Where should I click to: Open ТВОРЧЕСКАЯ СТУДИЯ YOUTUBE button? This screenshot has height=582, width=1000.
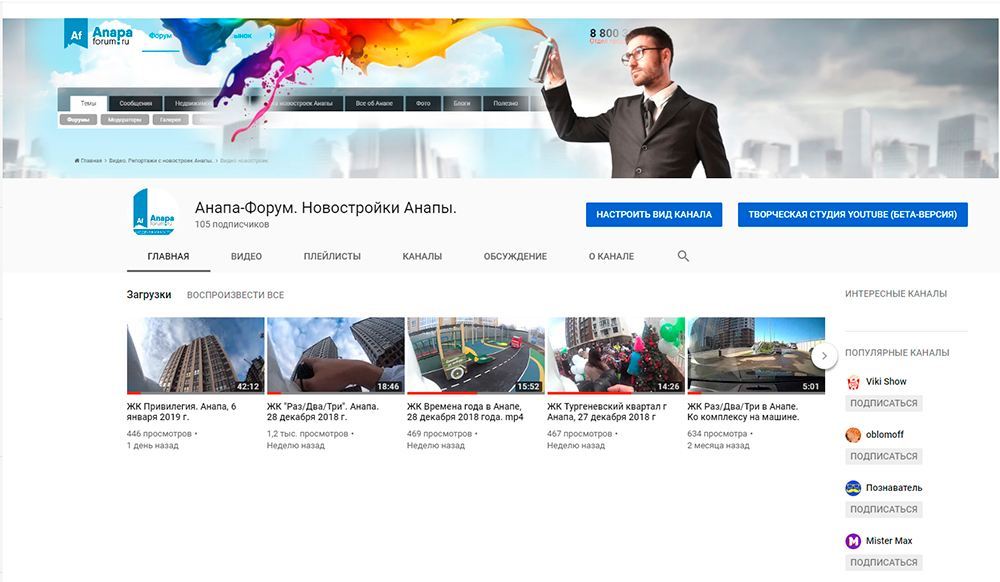[853, 214]
